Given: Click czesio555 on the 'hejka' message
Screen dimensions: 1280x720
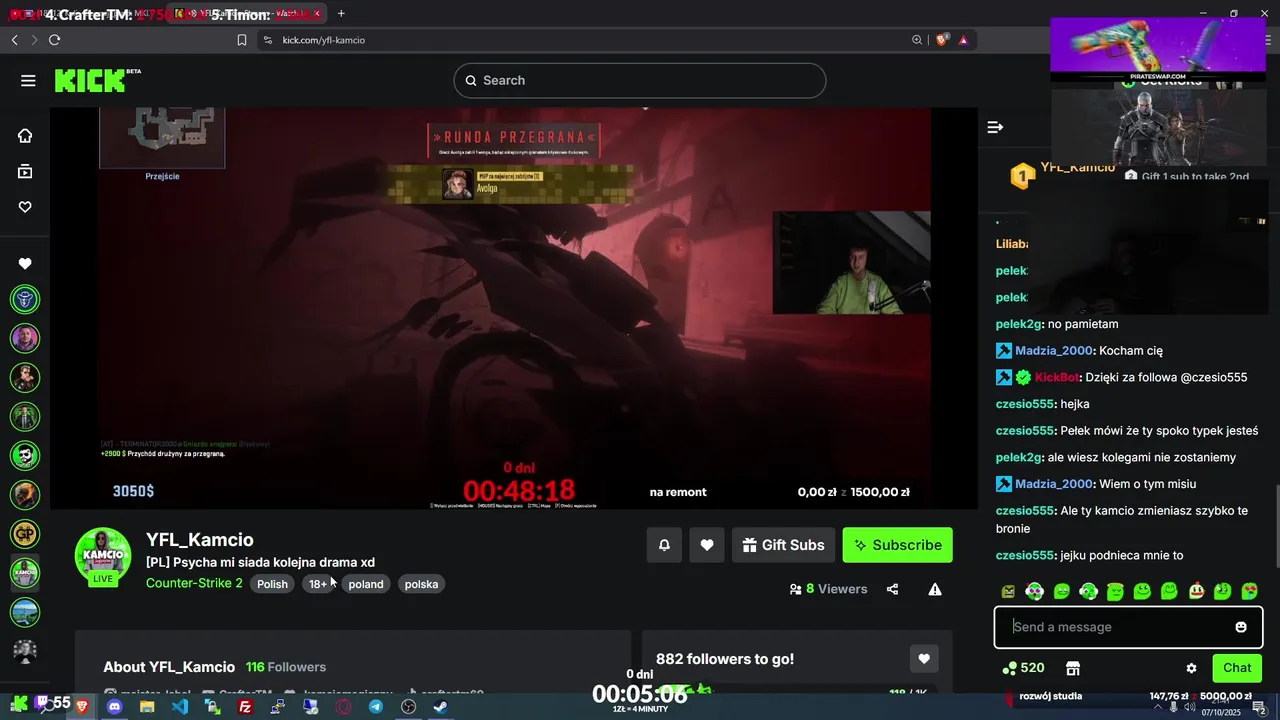Looking at the screenshot, I should (1025, 404).
